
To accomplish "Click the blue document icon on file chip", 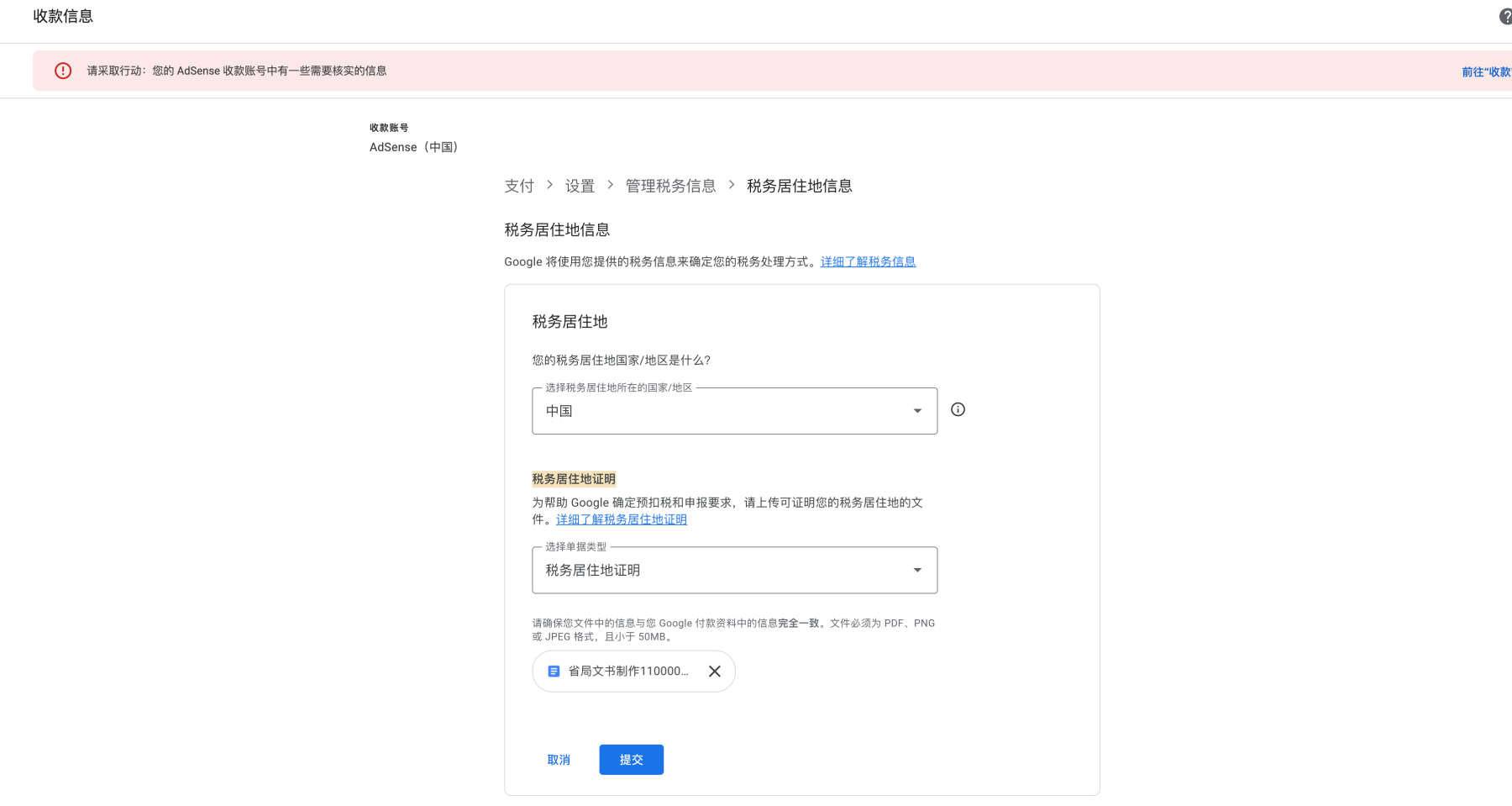I will [x=553, y=671].
